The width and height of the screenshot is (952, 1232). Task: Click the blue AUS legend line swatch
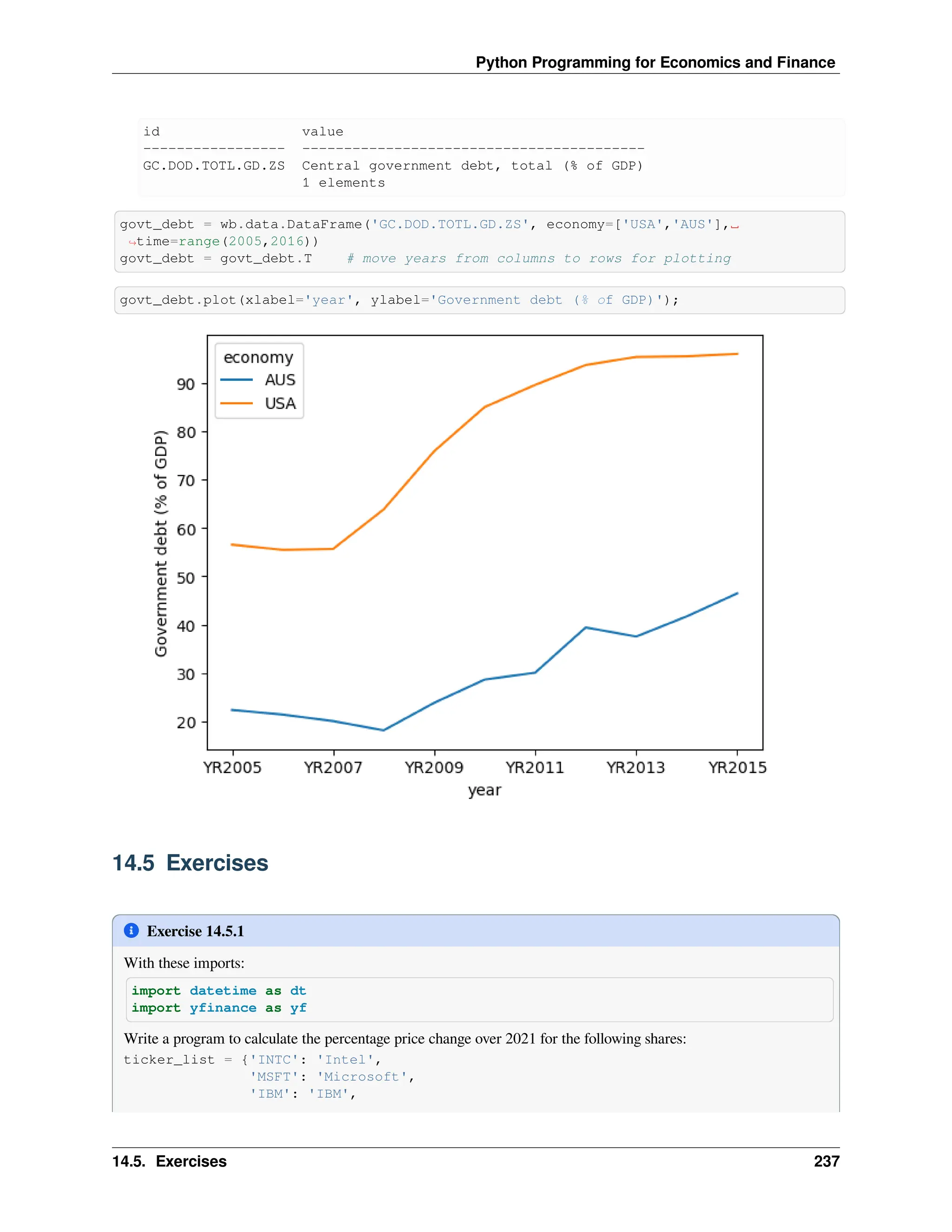tap(236, 380)
